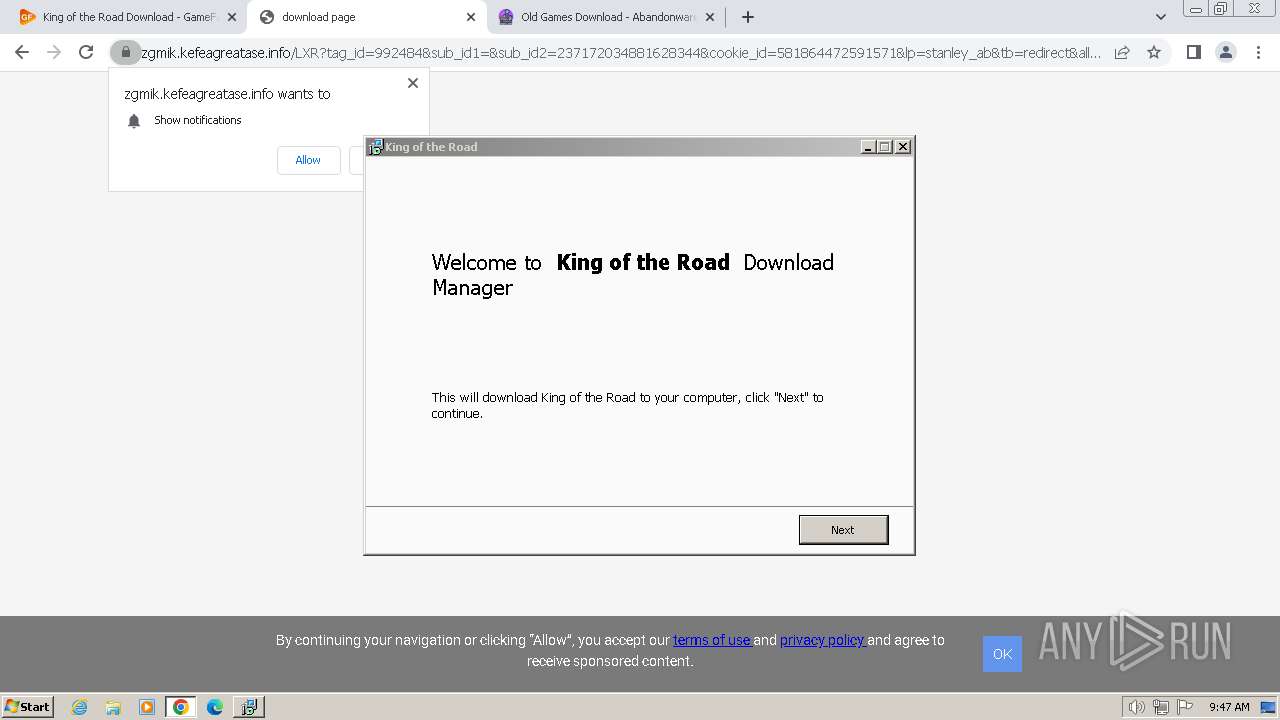1280x720 pixels.
Task: Open File Explorer from the taskbar
Action: pos(113,707)
